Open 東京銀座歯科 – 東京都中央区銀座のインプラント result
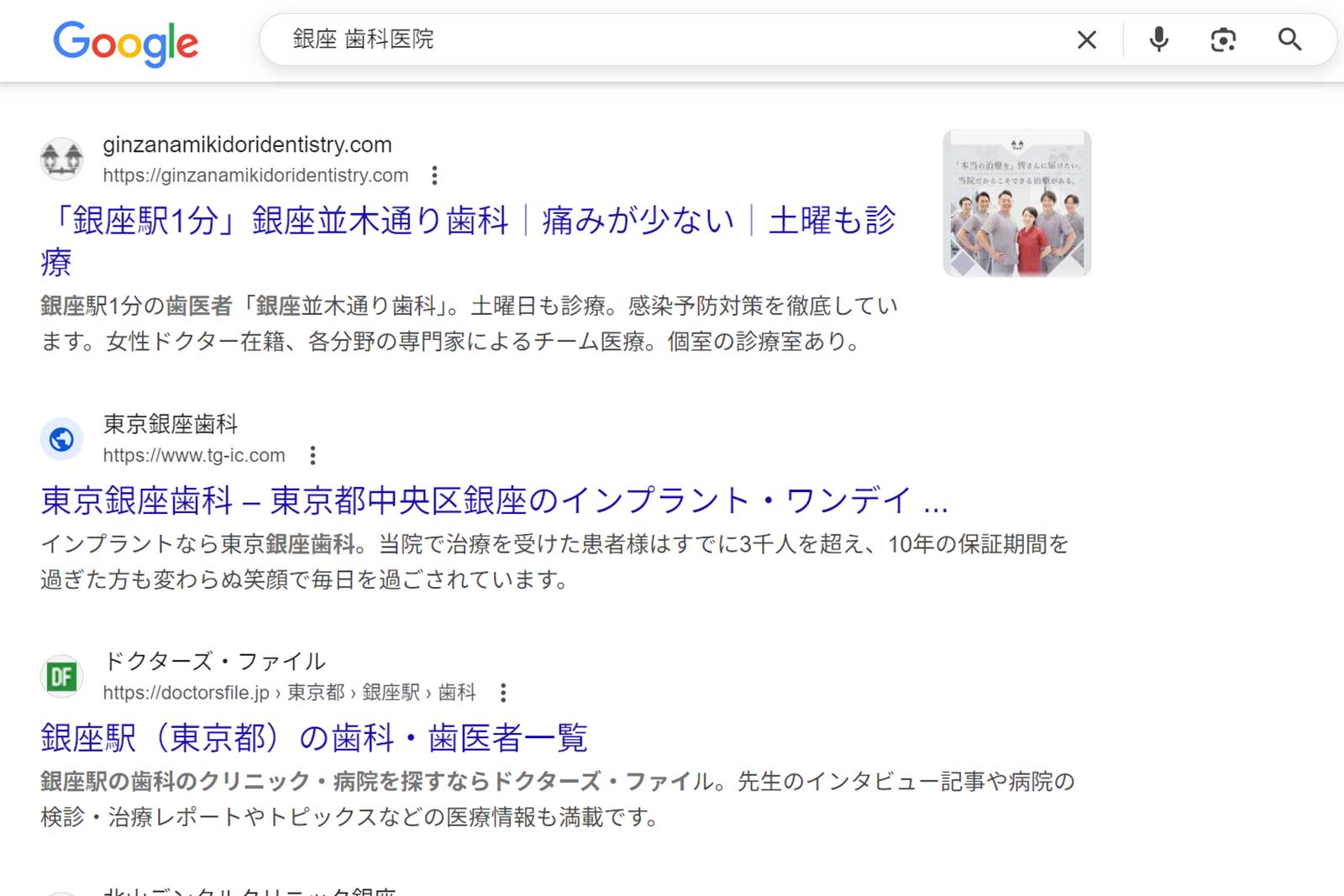Viewport: 1344px width, 896px height. coord(495,500)
